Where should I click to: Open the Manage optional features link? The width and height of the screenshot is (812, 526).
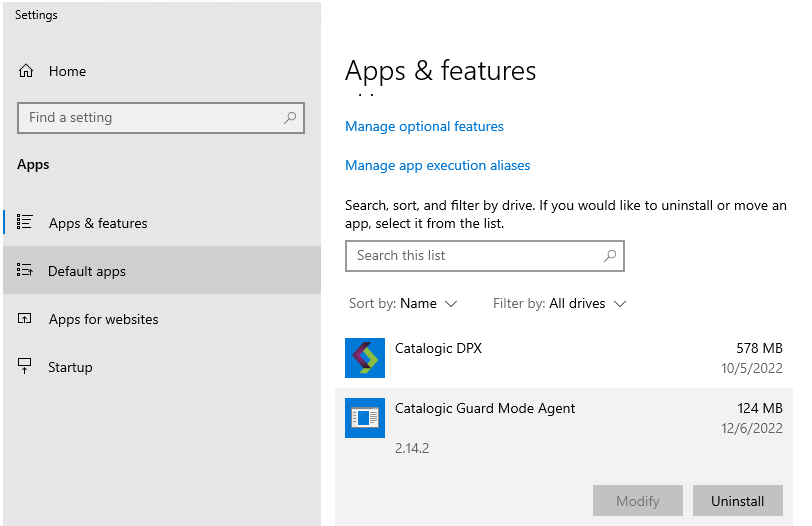(x=424, y=126)
